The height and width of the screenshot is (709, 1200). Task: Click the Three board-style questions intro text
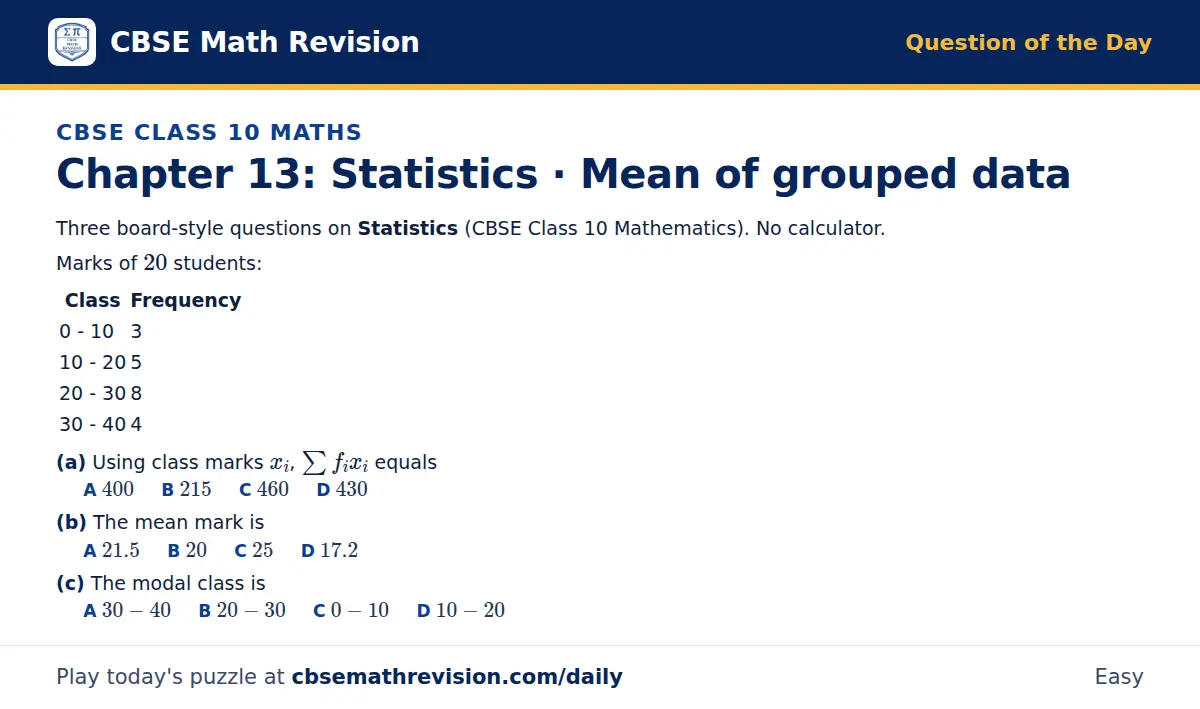click(x=470, y=228)
